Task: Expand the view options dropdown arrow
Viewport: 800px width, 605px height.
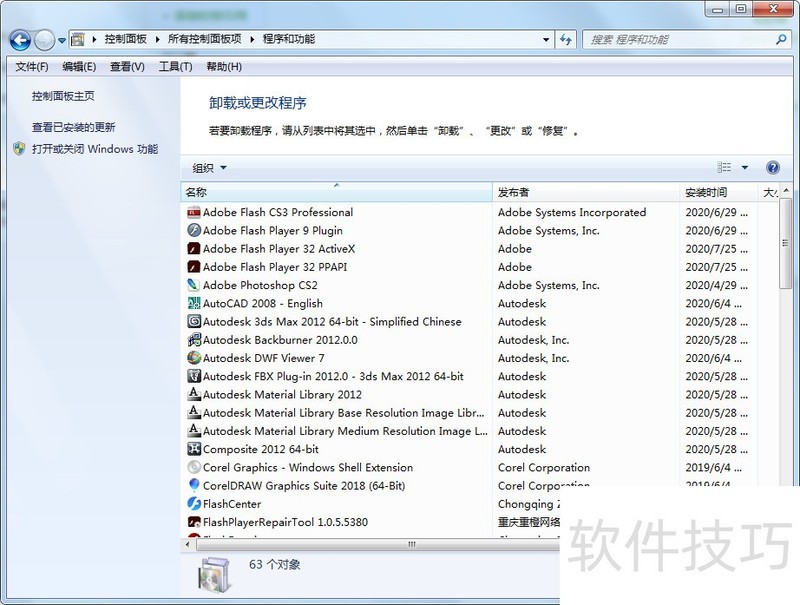Action: (x=744, y=167)
